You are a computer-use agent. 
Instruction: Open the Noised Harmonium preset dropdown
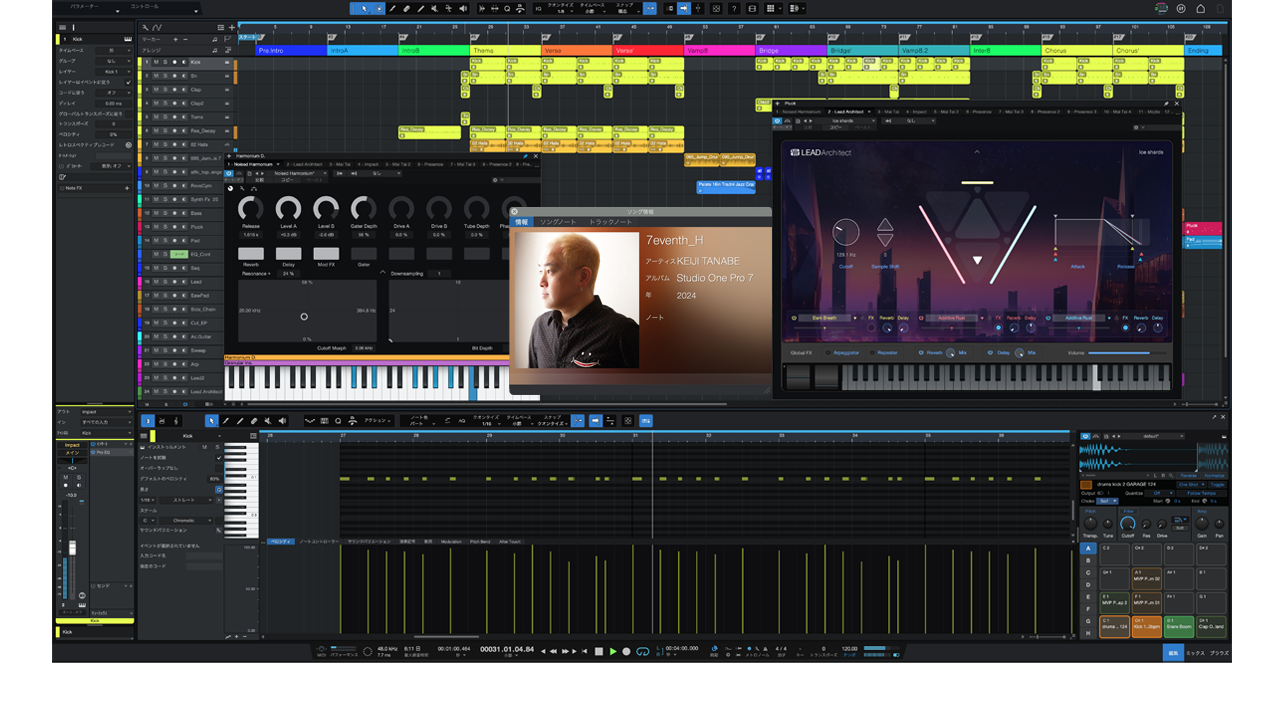coord(299,173)
